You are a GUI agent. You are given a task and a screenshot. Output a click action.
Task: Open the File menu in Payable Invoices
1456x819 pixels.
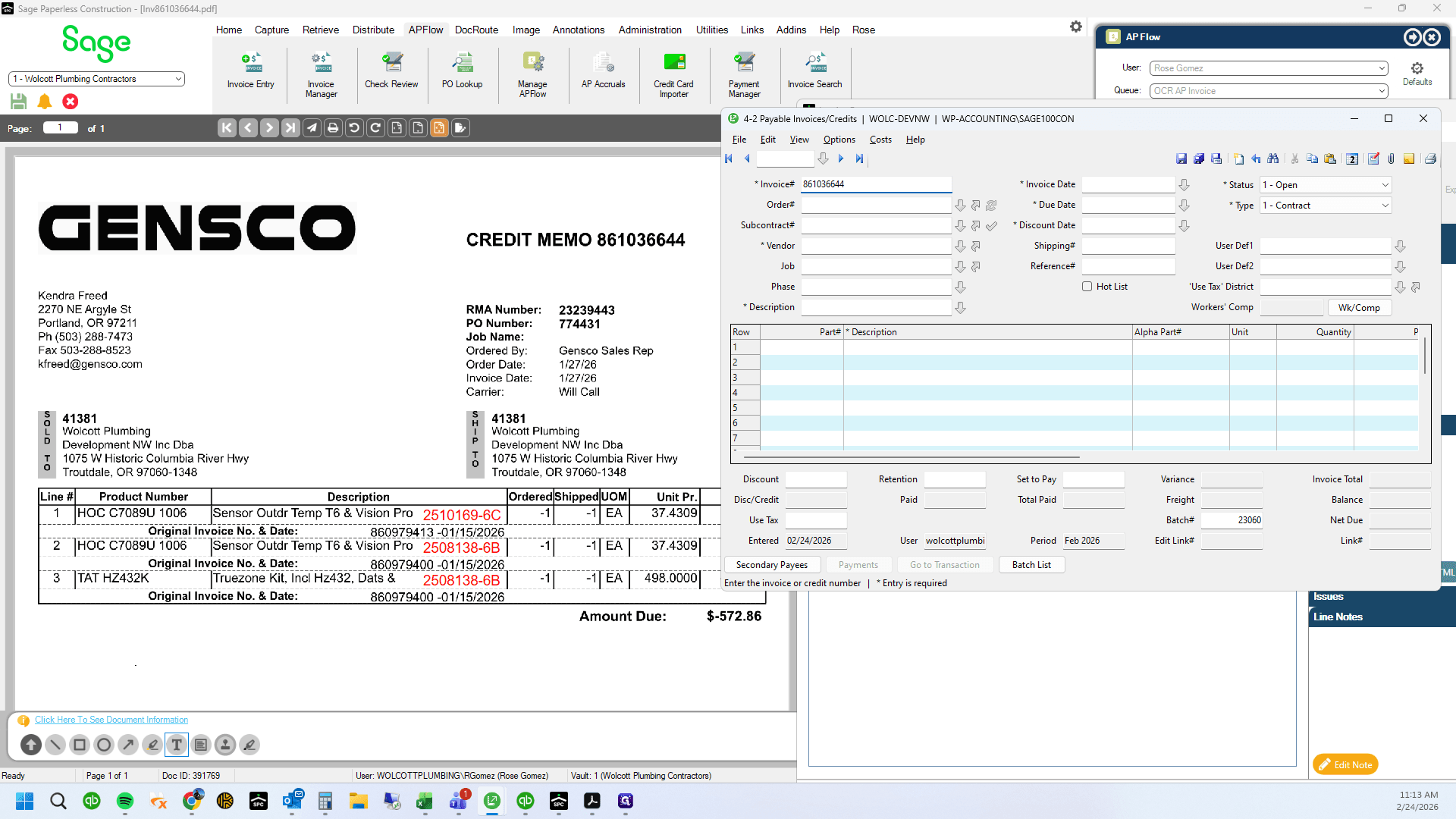[739, 140]
